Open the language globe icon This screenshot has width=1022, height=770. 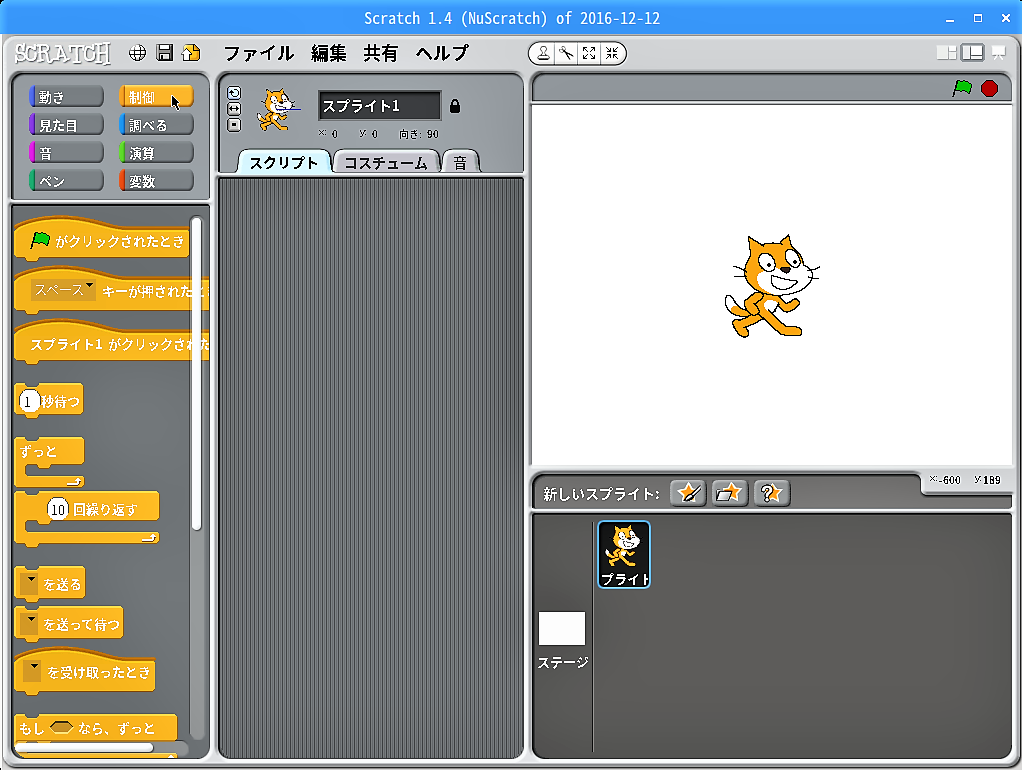[137, 53]
